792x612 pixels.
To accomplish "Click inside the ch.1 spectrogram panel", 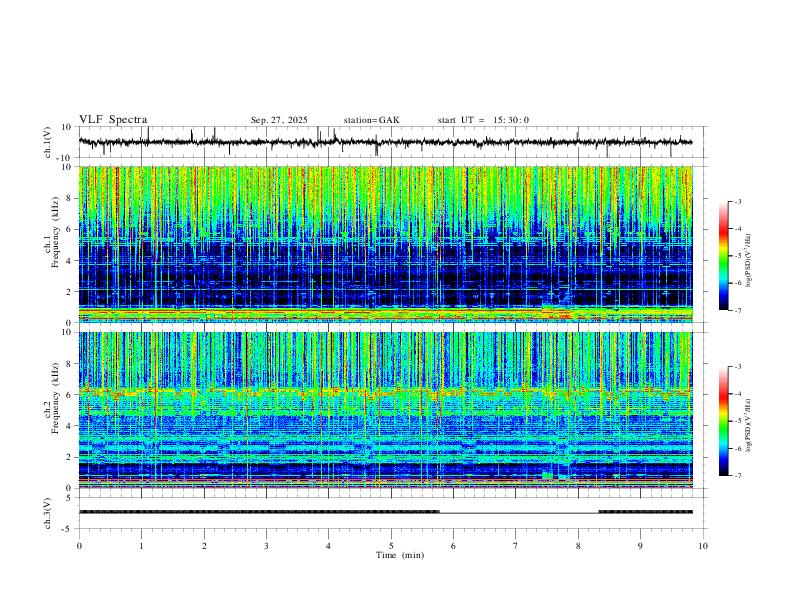I will click(x=386, y=244).
